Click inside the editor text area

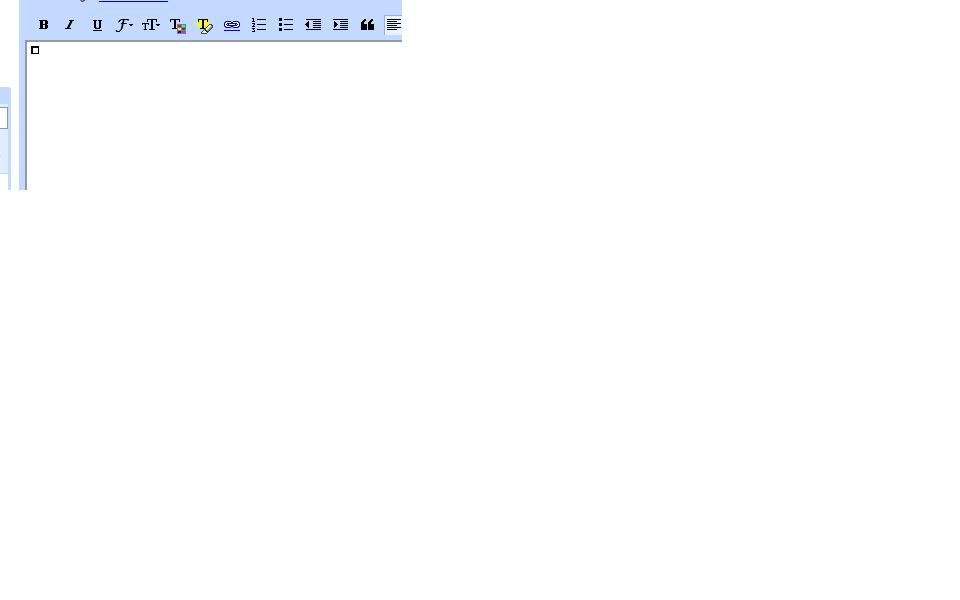(x=214, y=116)
